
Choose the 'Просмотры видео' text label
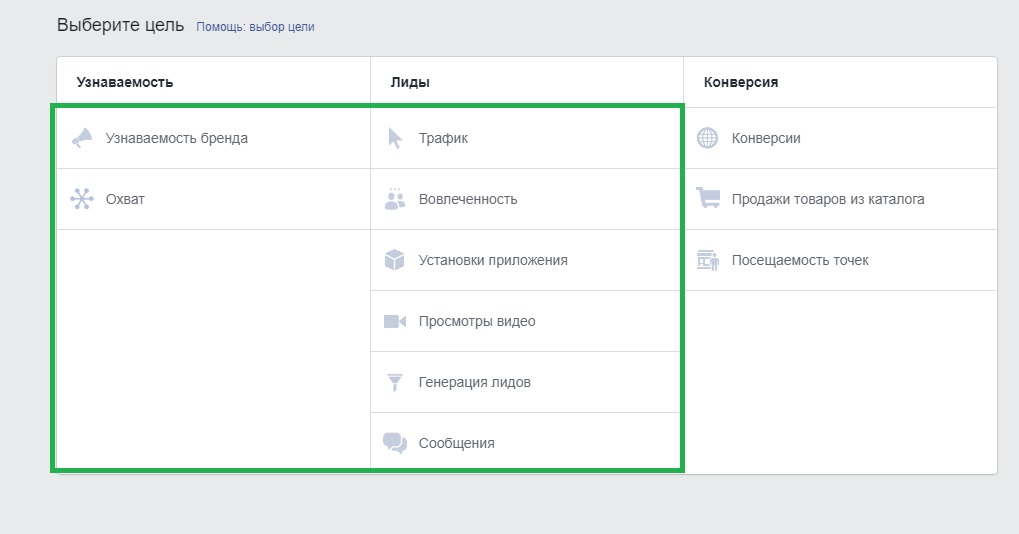tap(477, 321)
